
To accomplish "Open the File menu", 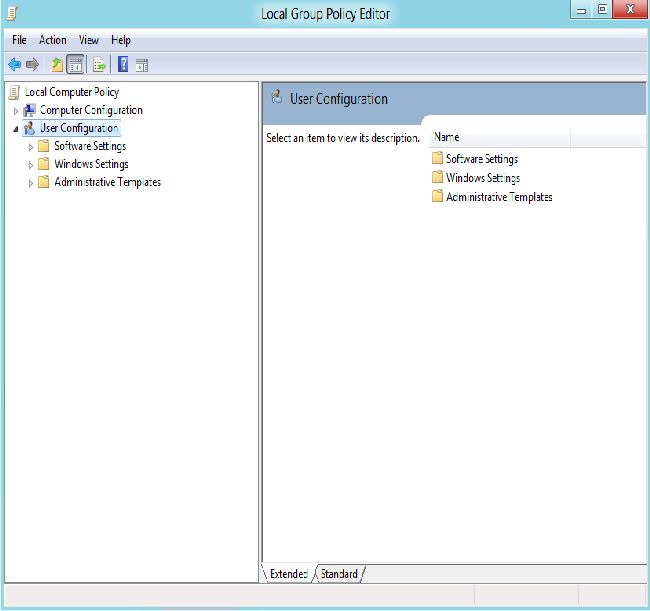I will [x=19, y=40].
